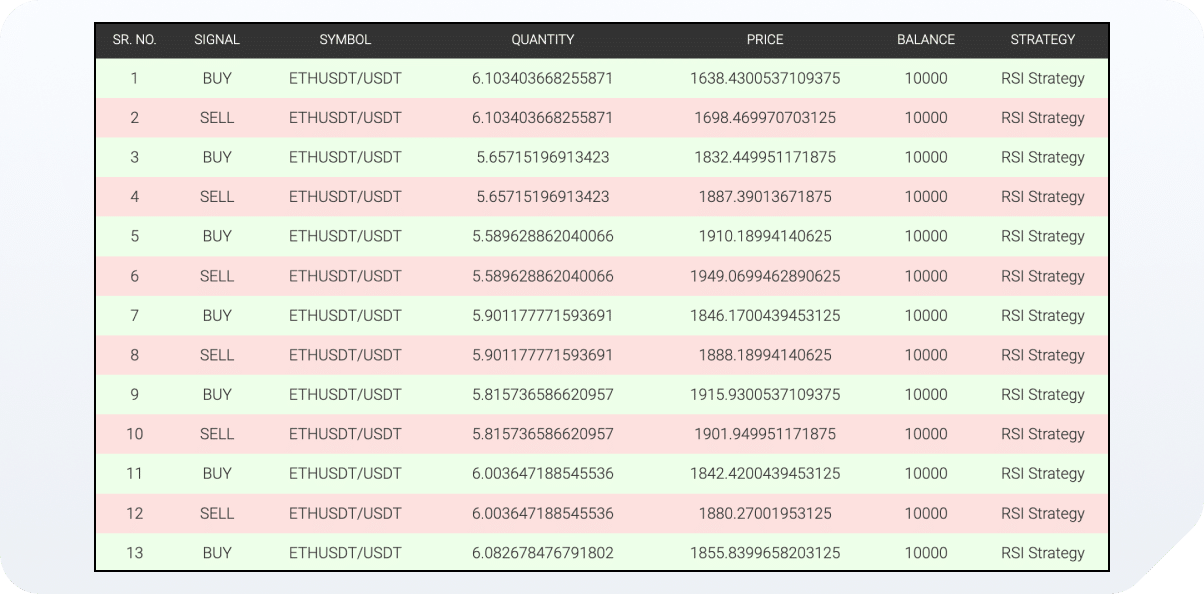Viewport: 1204px width, 594px height.
Task: Select RSI Strategy in row 7
Action: click(1043, 315)
